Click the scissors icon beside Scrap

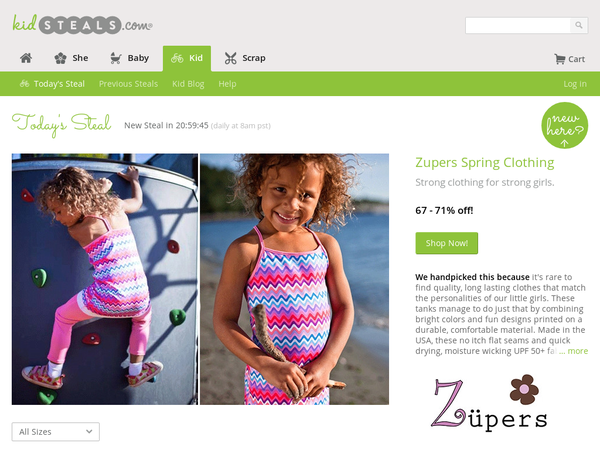230,58
